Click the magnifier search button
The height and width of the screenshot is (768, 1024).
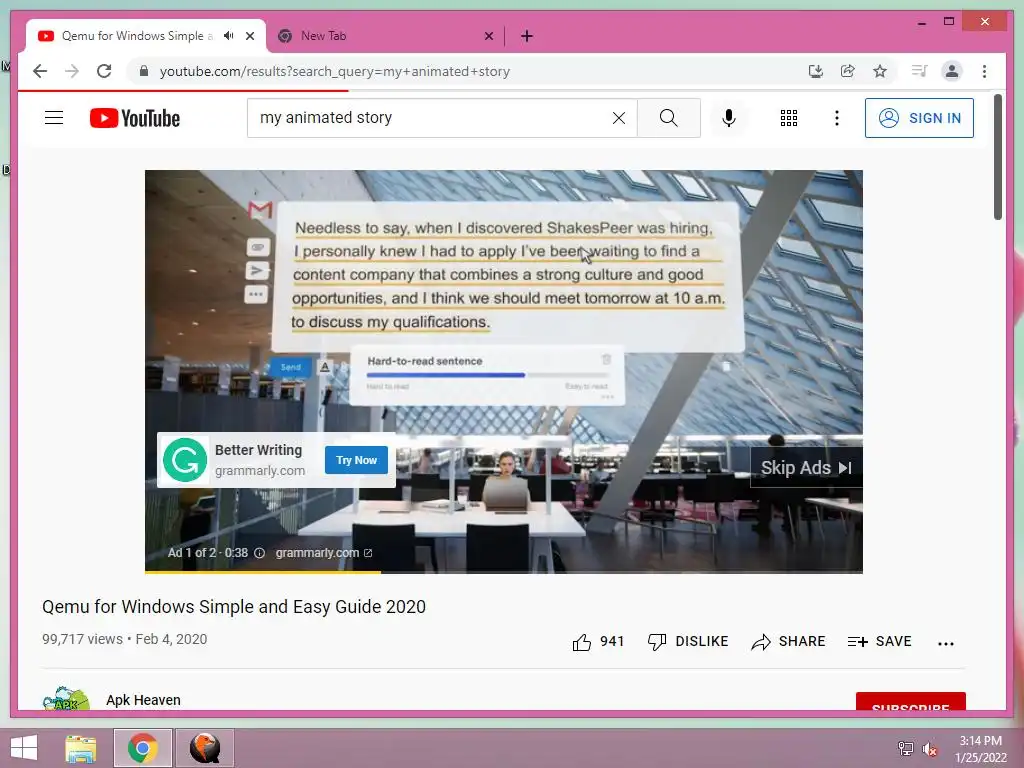[668, 118]
